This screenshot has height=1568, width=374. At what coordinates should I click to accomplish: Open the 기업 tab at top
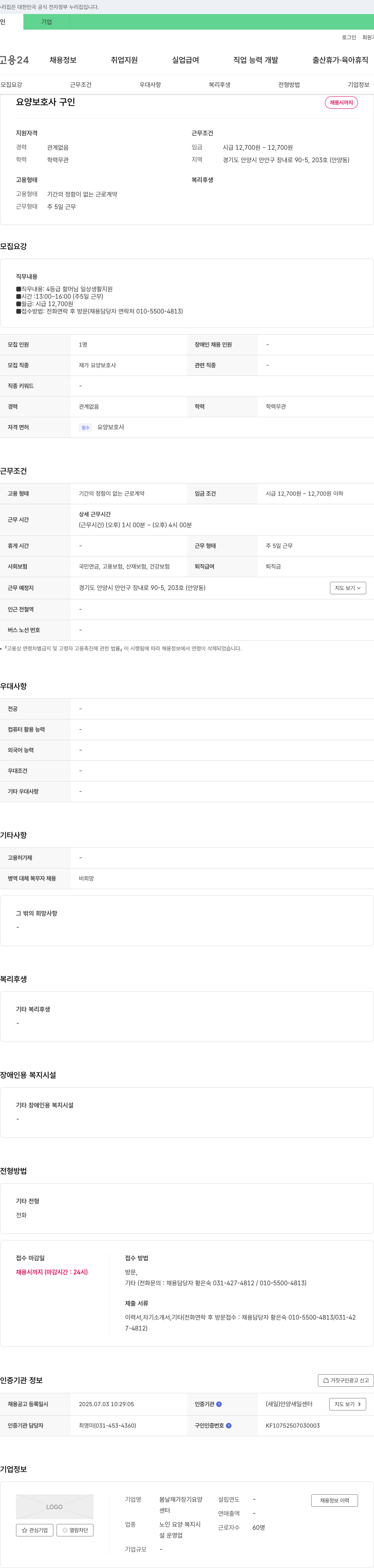tap(46, 22)
